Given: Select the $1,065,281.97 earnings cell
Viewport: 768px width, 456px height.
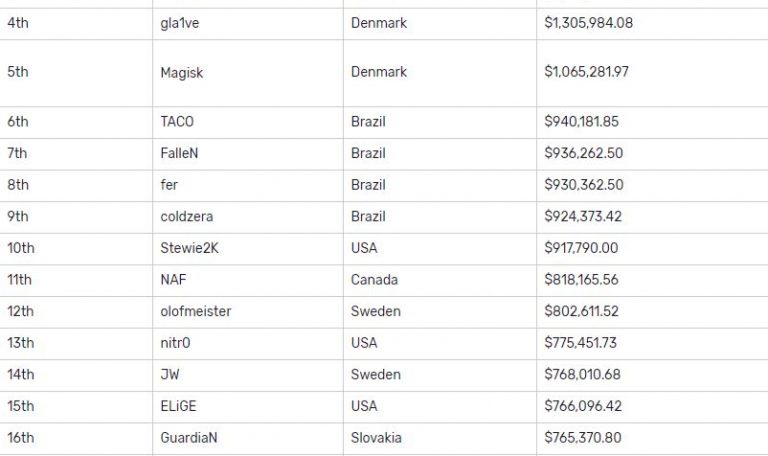Looking at the screenshot, I should pyautogui.click(x=587, y=71).
